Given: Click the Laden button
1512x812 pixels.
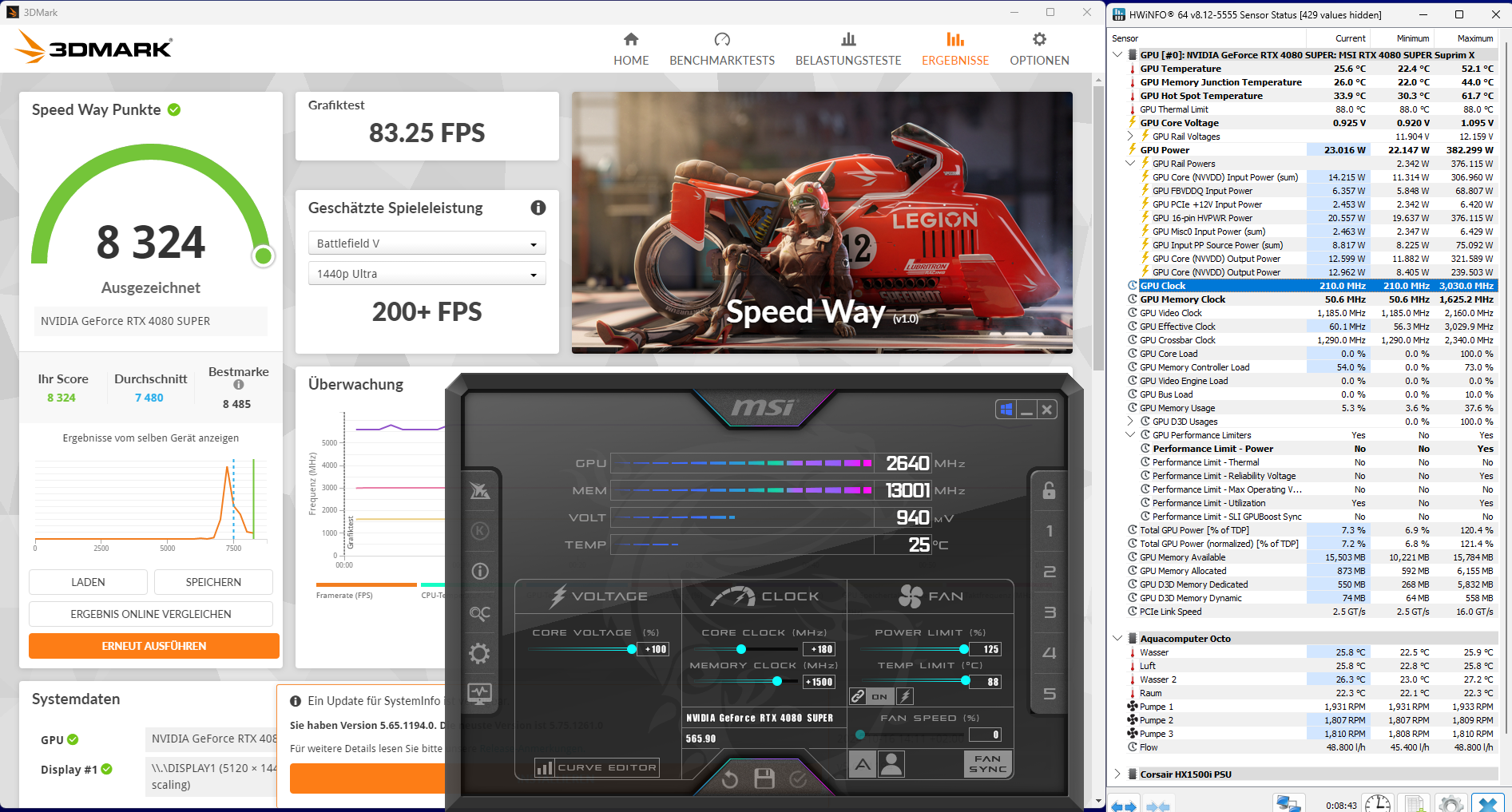Looking at the screenshot, I should [88, 582].
